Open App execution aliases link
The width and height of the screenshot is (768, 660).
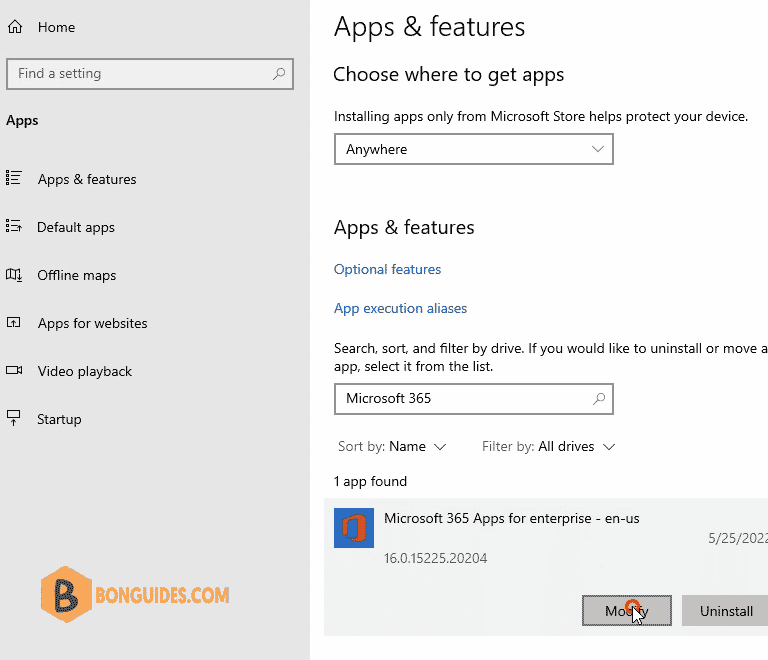[x=400, y=308]
